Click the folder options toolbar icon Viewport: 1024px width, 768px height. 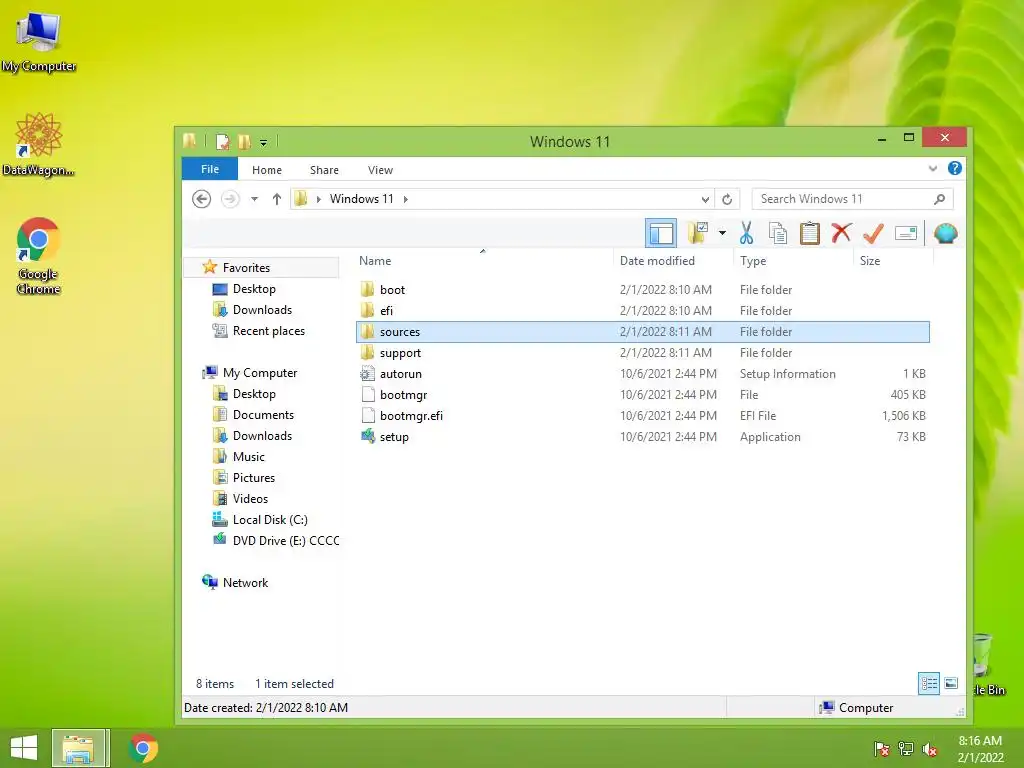point(697,232)
